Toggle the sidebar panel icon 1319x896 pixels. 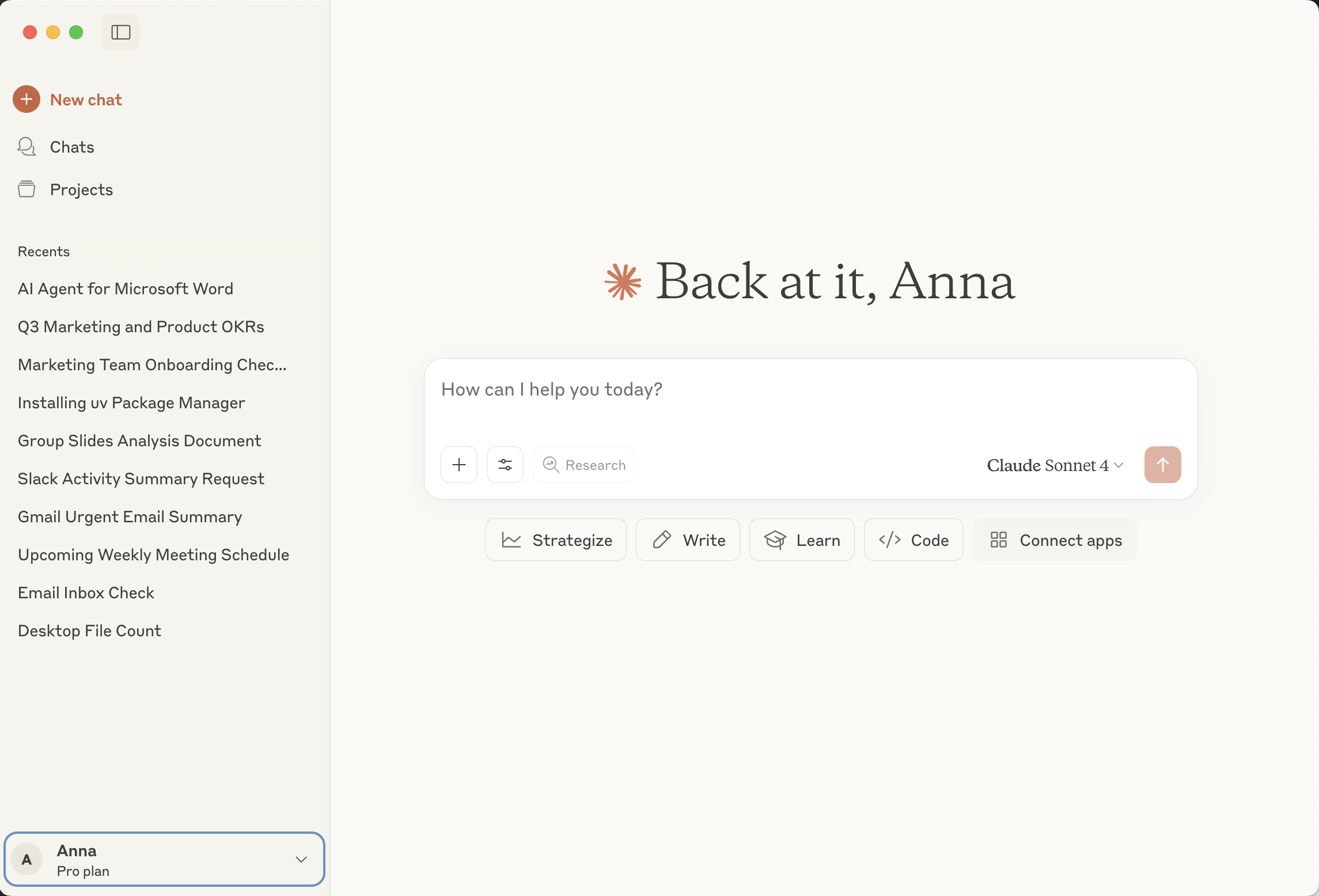[x=121, y=32]
